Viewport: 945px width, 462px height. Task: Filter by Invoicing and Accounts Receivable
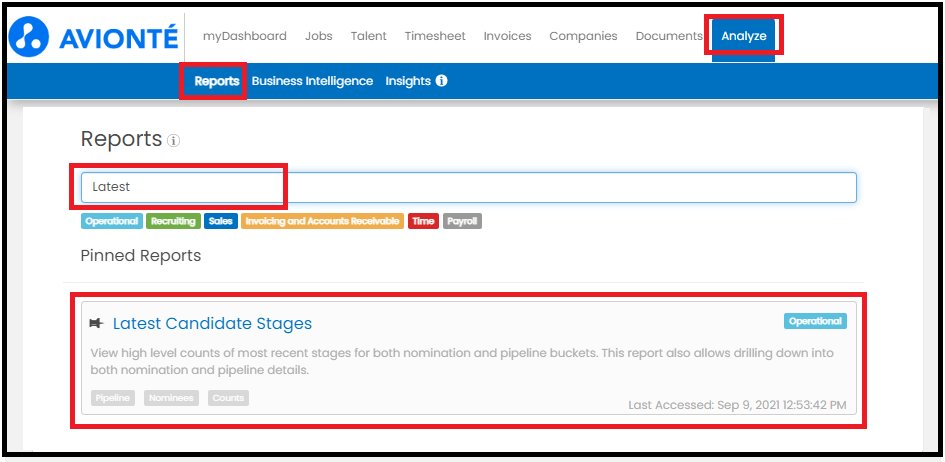[322, 221]
